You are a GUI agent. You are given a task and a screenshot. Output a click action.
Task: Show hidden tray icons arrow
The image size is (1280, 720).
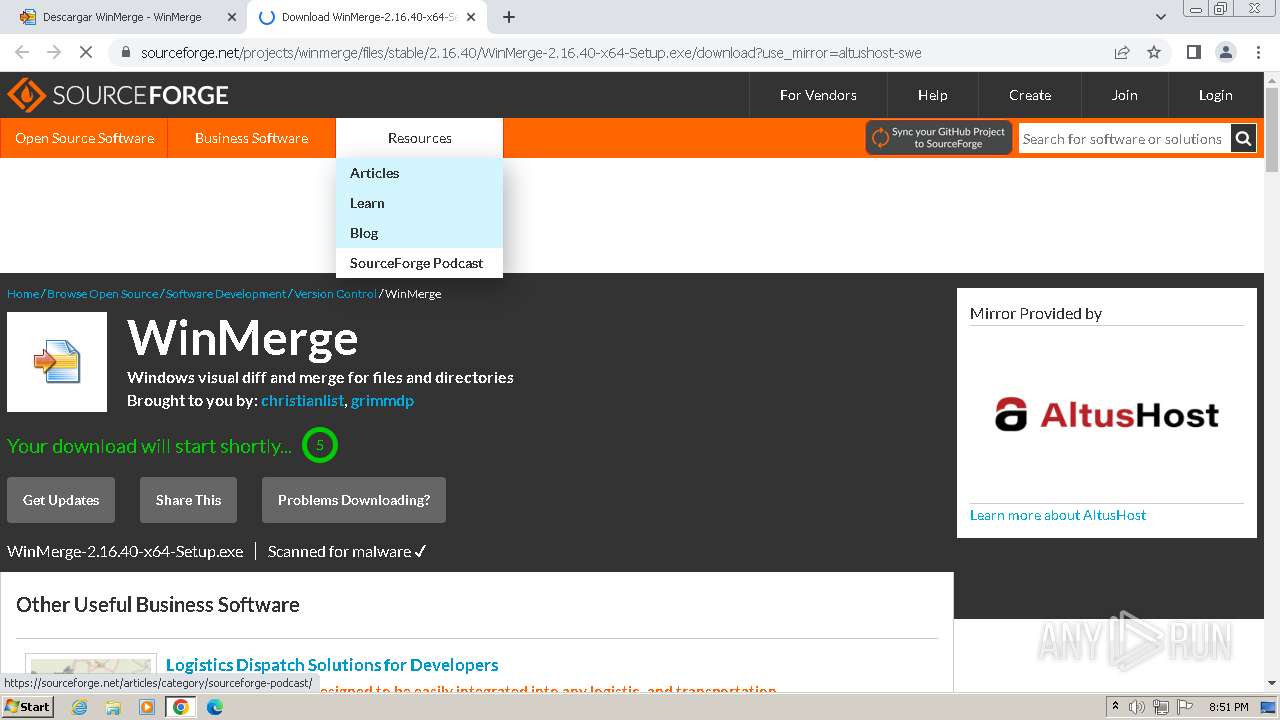(1115, 707)
